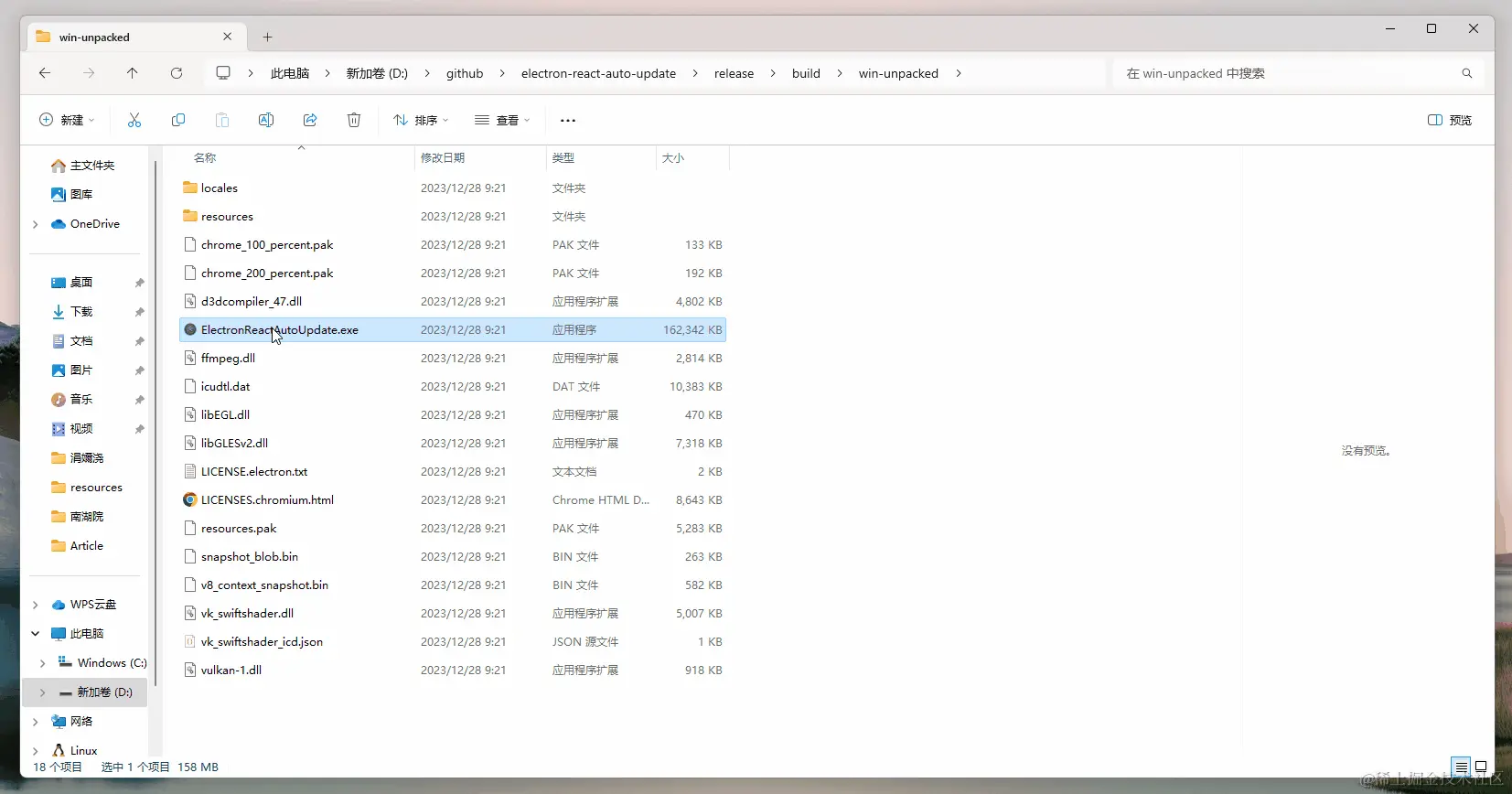The width and height of the screenshot is (1512, 794).
Task: Refresh the current folder view
Action: pyautogui.click(x=177, y=73)
